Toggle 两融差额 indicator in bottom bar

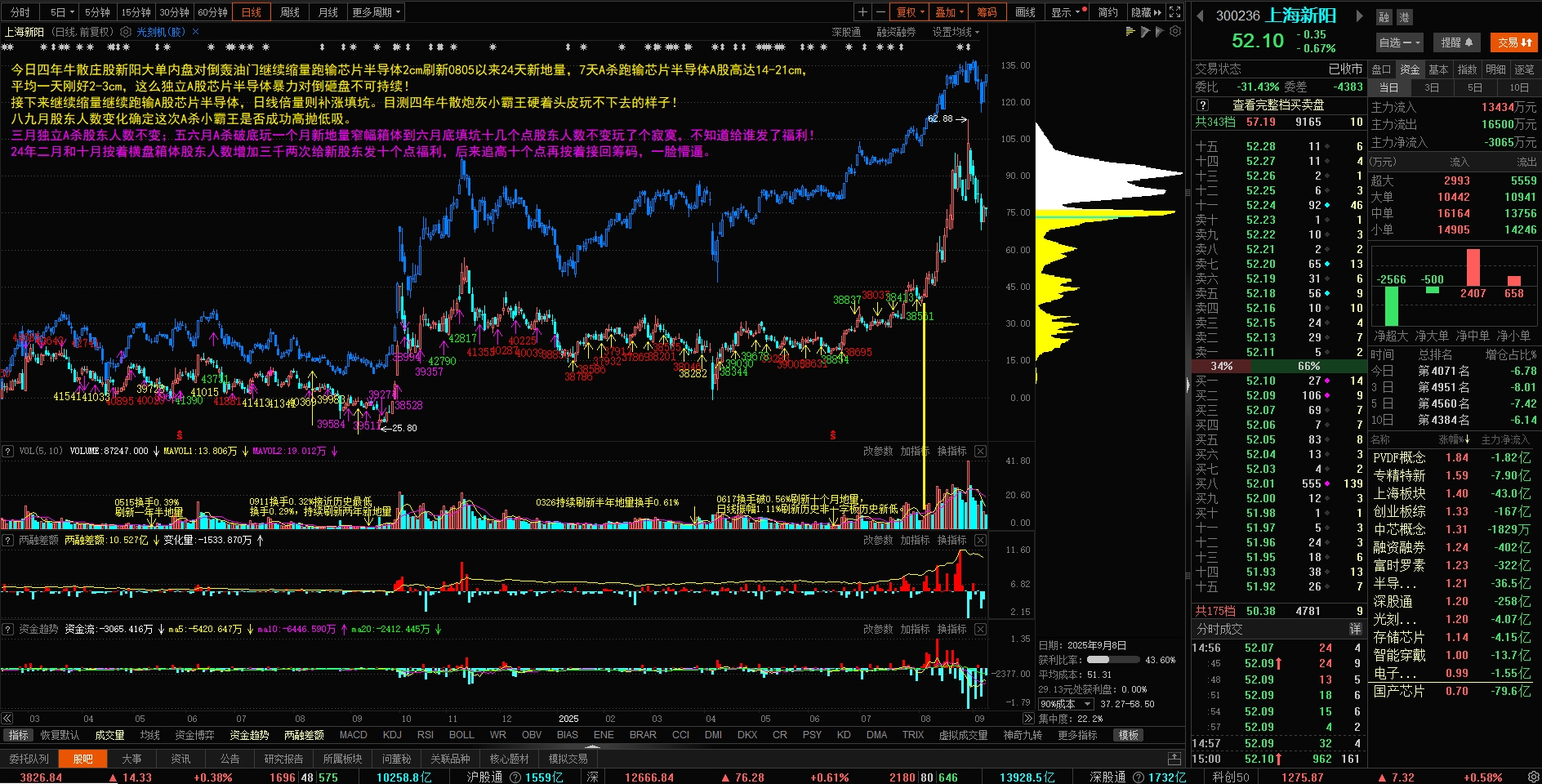[304, 735]
